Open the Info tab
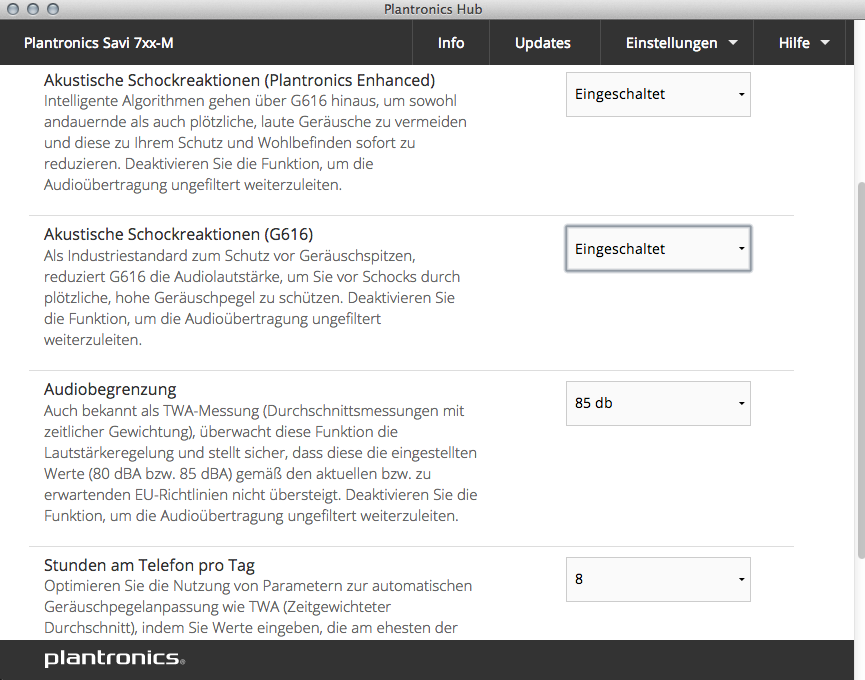The height and width of the screenshot is (680, 865). coord(451,43)
